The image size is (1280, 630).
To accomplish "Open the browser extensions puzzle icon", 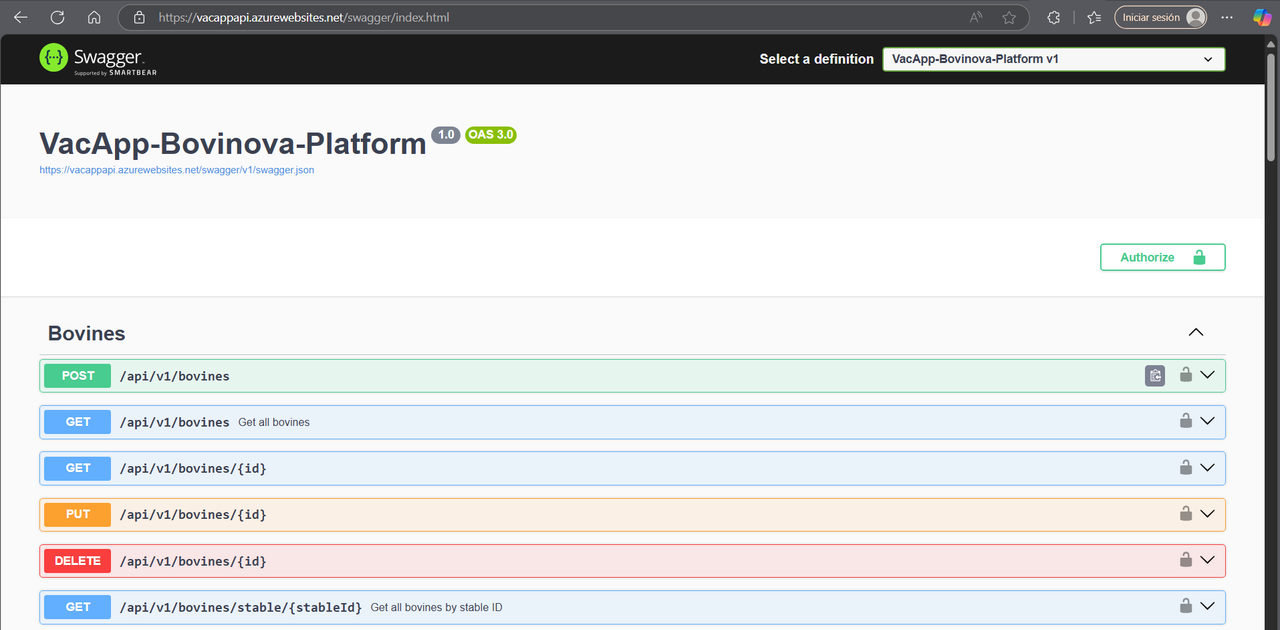I will click(x=1053, y=17).
